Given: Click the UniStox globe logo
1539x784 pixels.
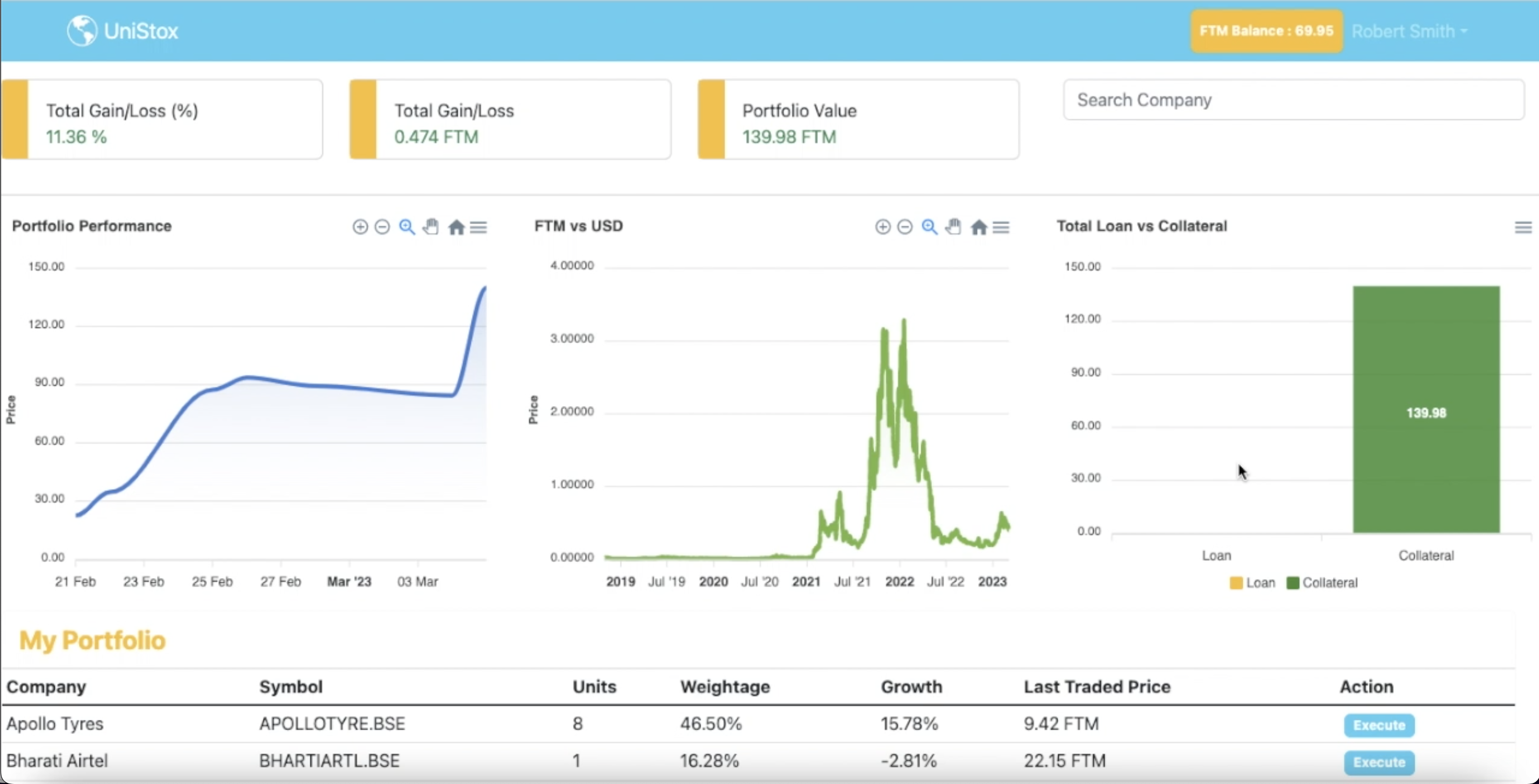Looking at the screenshot, I should (x=82, y=31).
